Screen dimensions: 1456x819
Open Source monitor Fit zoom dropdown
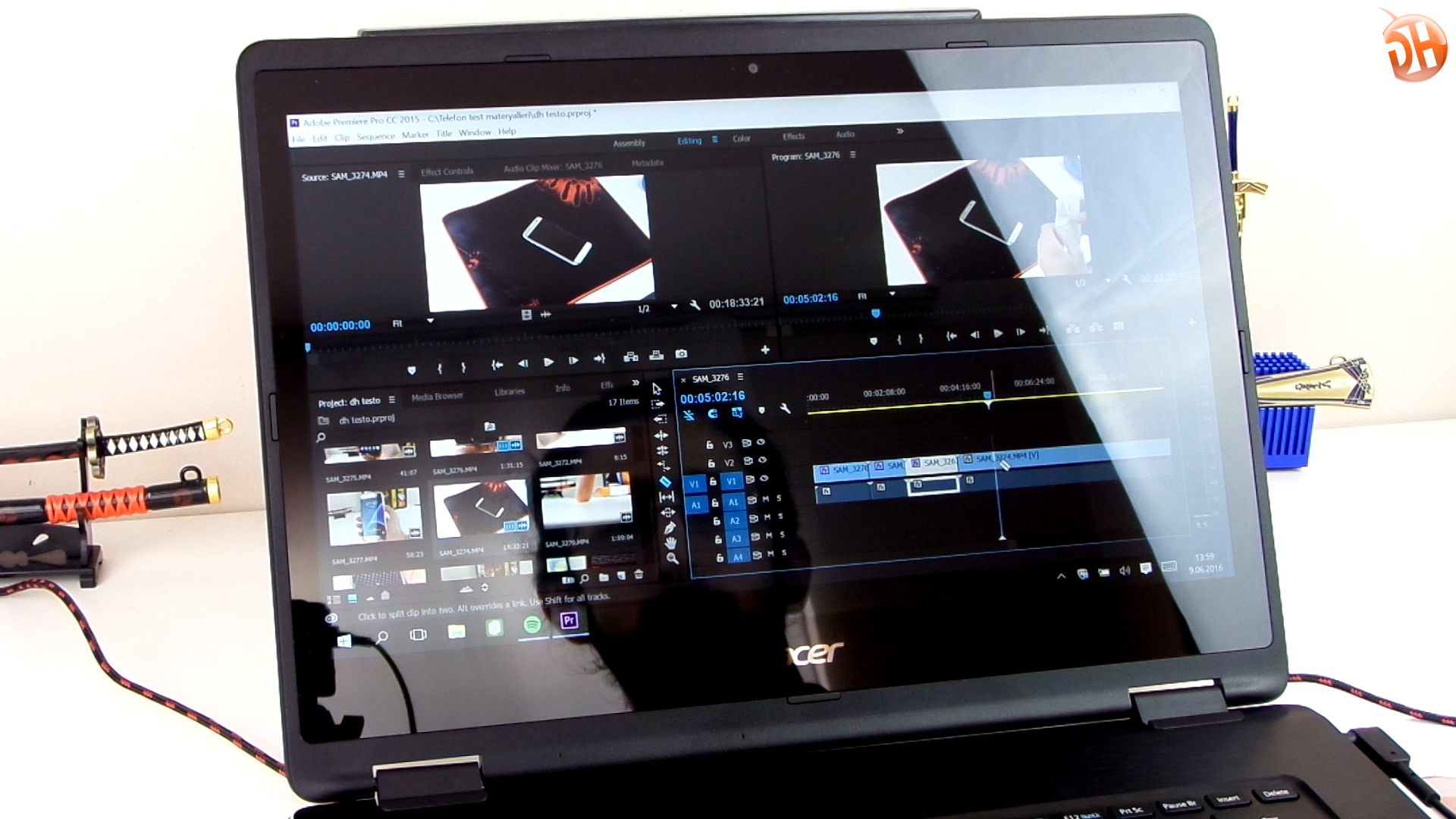pos(430,322)
